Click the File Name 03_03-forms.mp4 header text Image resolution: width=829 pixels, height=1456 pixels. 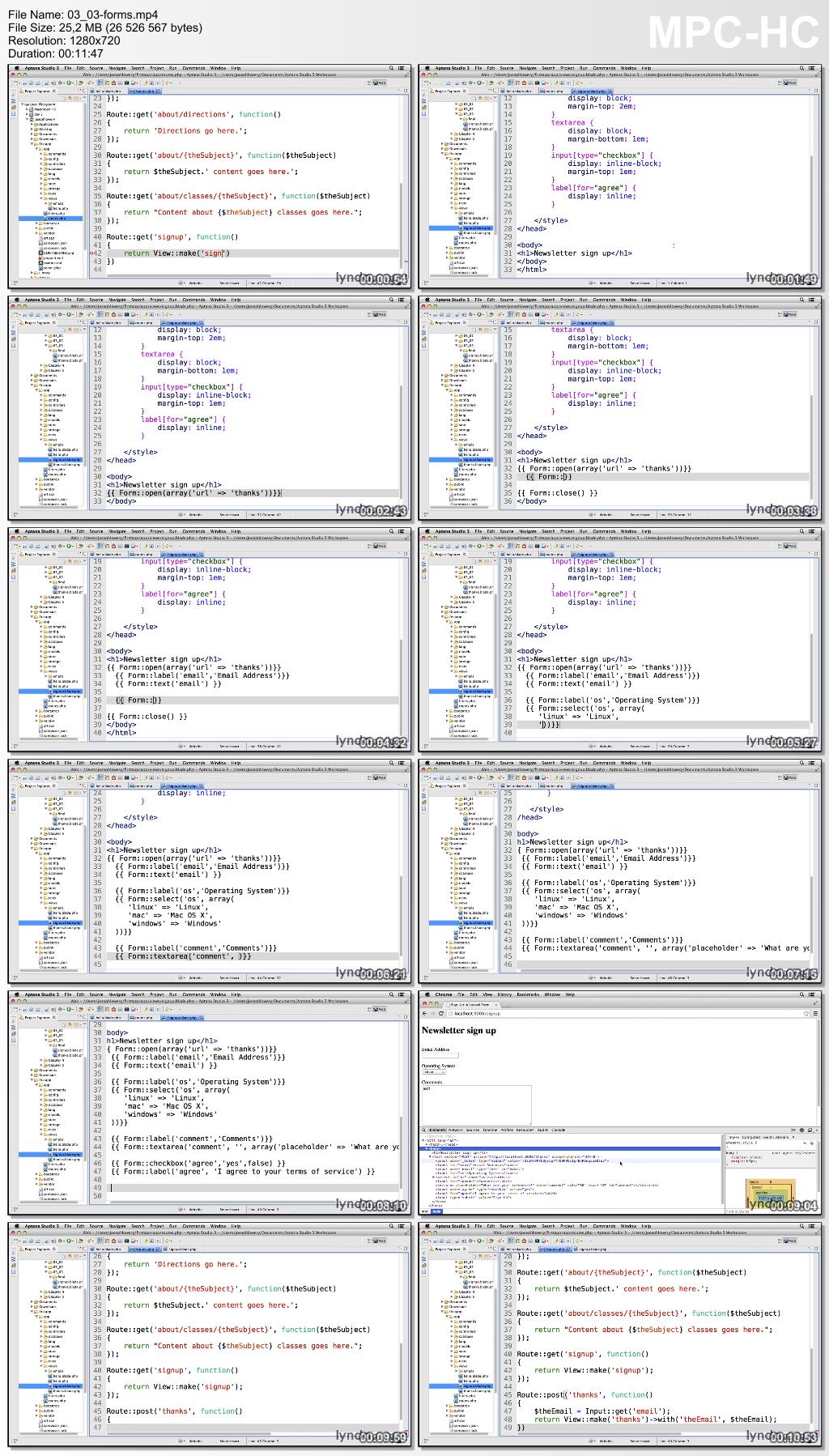pyautogui.click(x=83, y=15)
